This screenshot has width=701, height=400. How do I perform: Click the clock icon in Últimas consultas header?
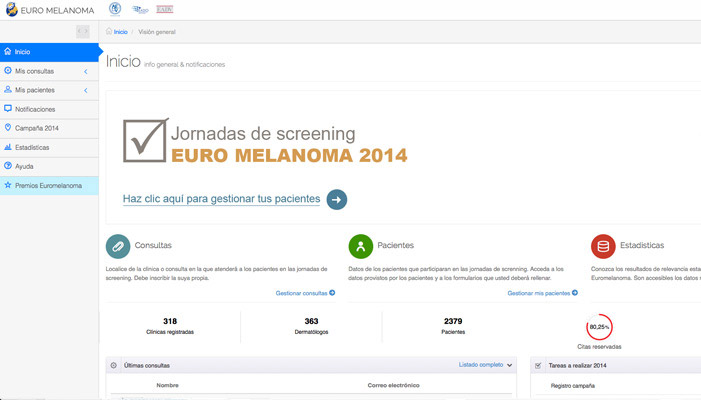click(x=114, y=365)
